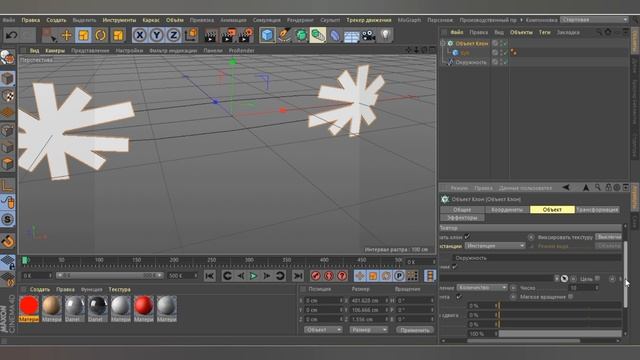Open Объём menu
This screenshot has width=640, height=360.
coord(175,20)
